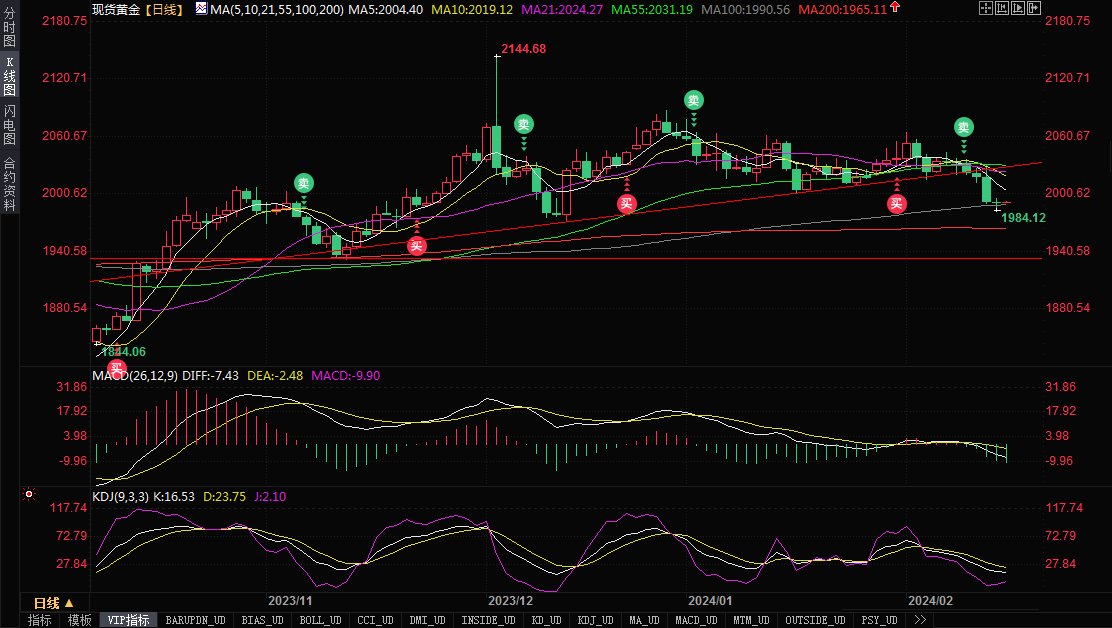This screenshot has height=628, width=1112.
Task: Click the crosshair cursor icon
Action: (x=986, y=8)
